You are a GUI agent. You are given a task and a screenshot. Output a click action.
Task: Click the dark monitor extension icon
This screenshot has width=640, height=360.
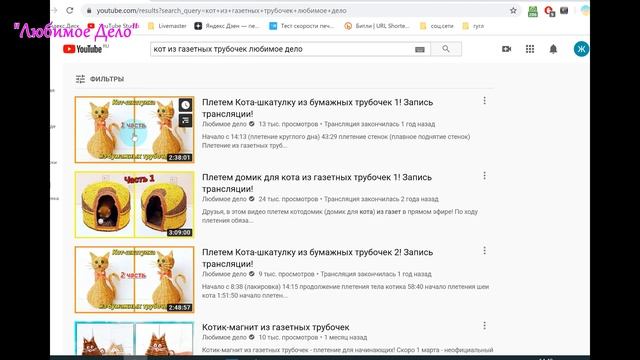tap(564, 11)
